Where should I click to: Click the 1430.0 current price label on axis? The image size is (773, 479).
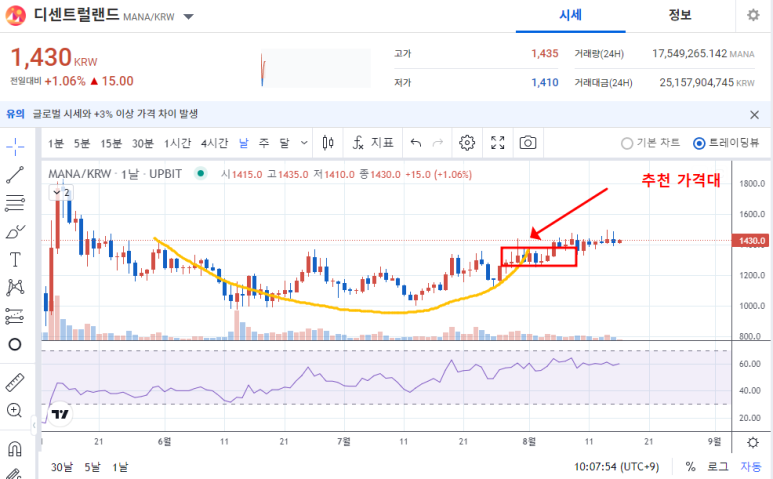[751, 240]
